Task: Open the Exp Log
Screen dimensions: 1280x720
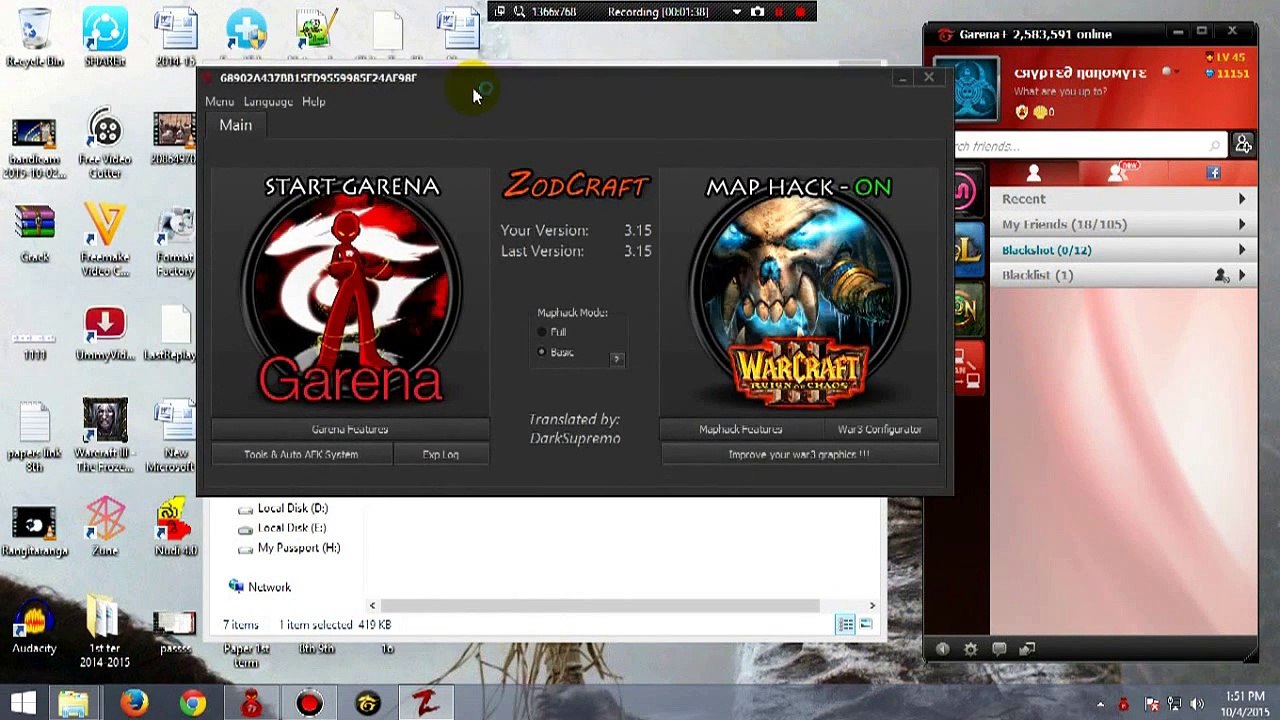Action: pos(440,454)
